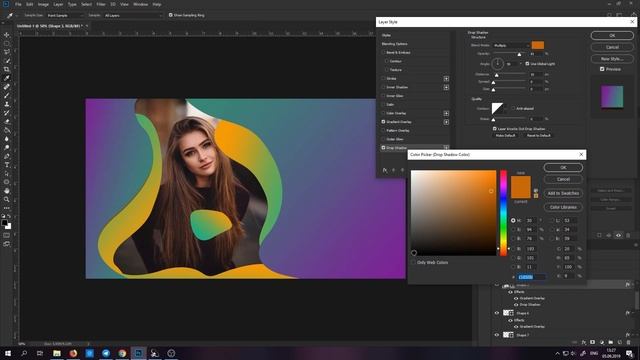The image size is (640, 360).
Task: Open Chrome from the taskbar
Action: coord(122,353)
